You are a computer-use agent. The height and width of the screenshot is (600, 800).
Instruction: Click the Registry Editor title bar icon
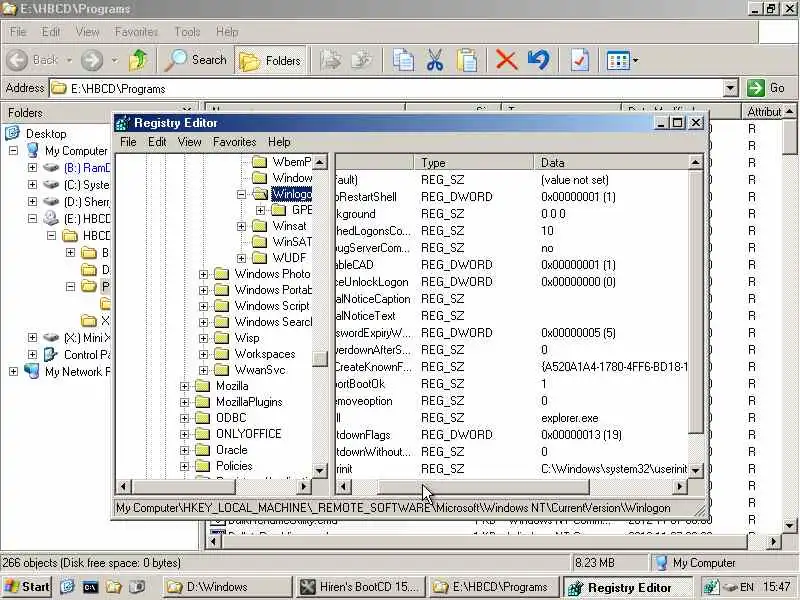click(122, 123)
